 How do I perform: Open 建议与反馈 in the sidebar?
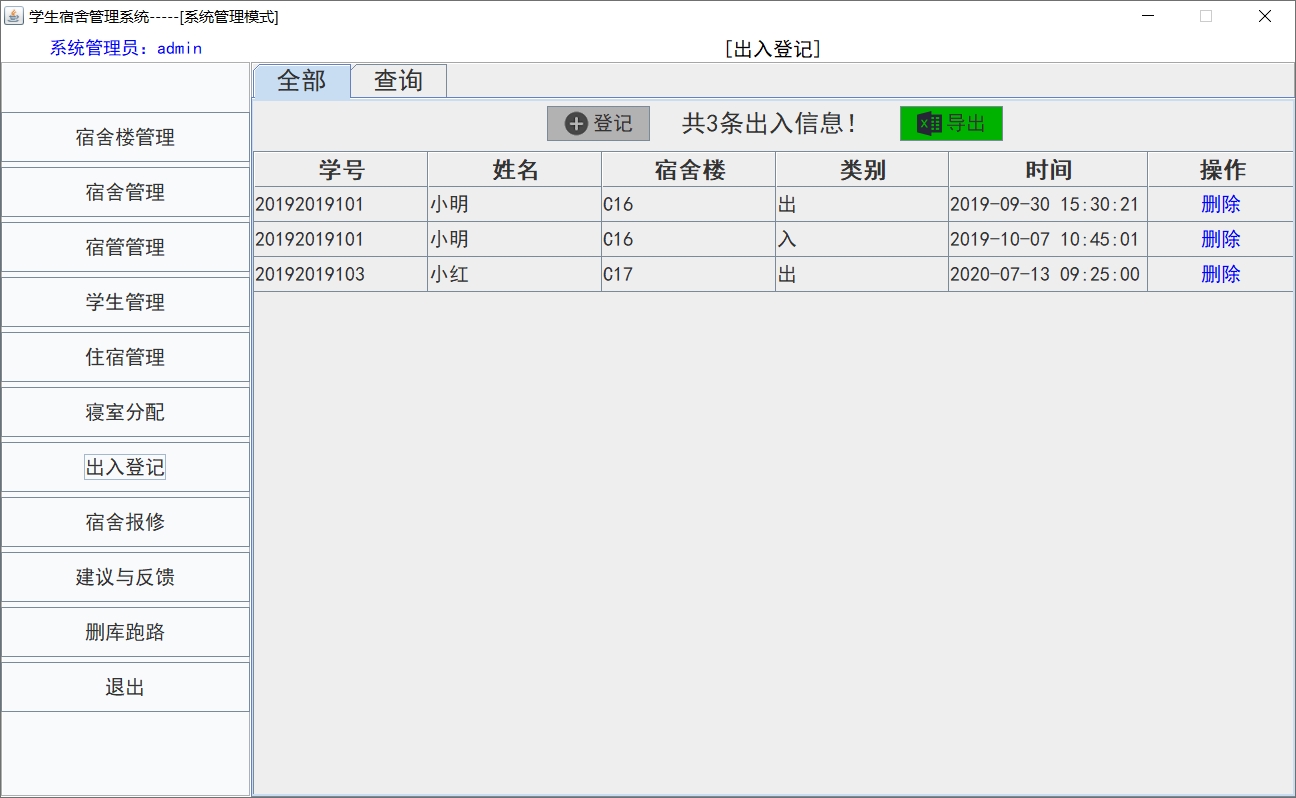point(125,577)
